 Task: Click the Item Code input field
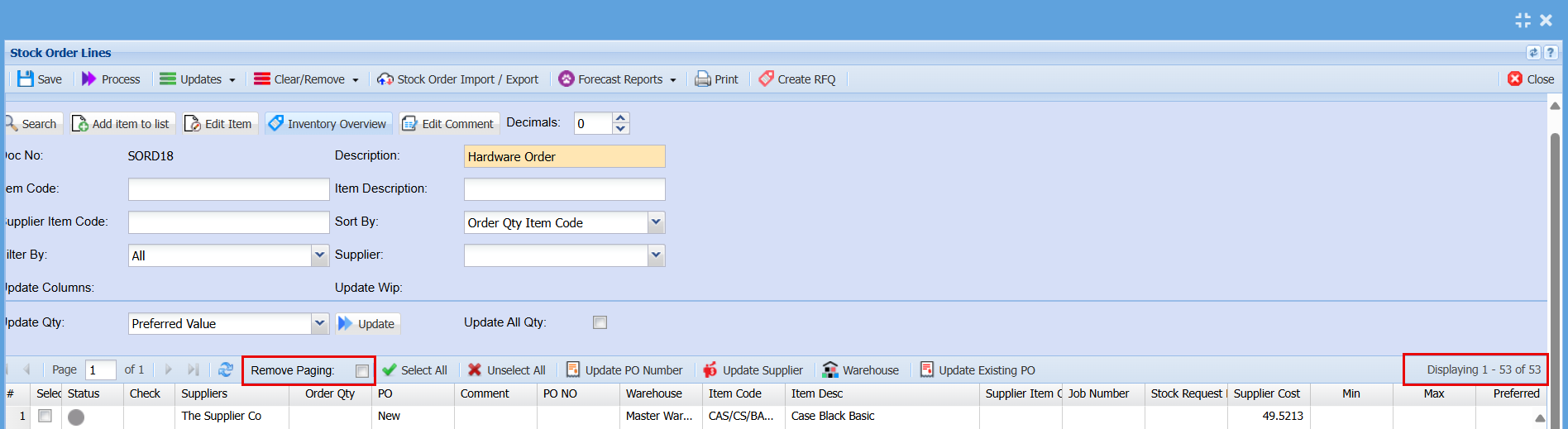(228, 189)
